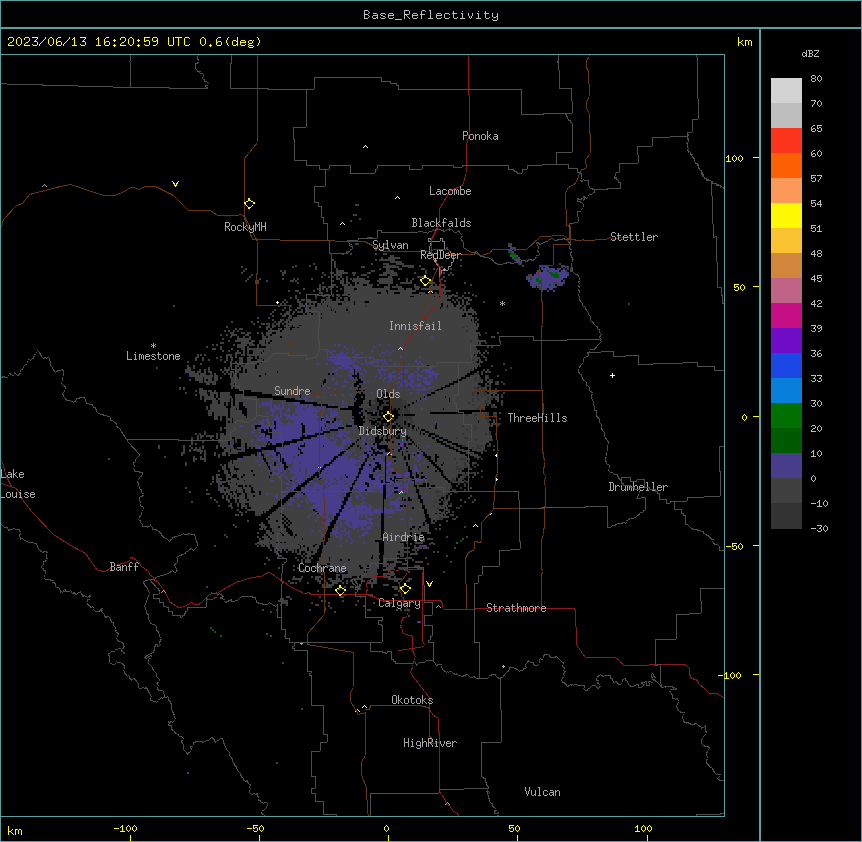Click the white caret marker below Innisfail
The width and height of the screenshot is (862, 842).
400,348
